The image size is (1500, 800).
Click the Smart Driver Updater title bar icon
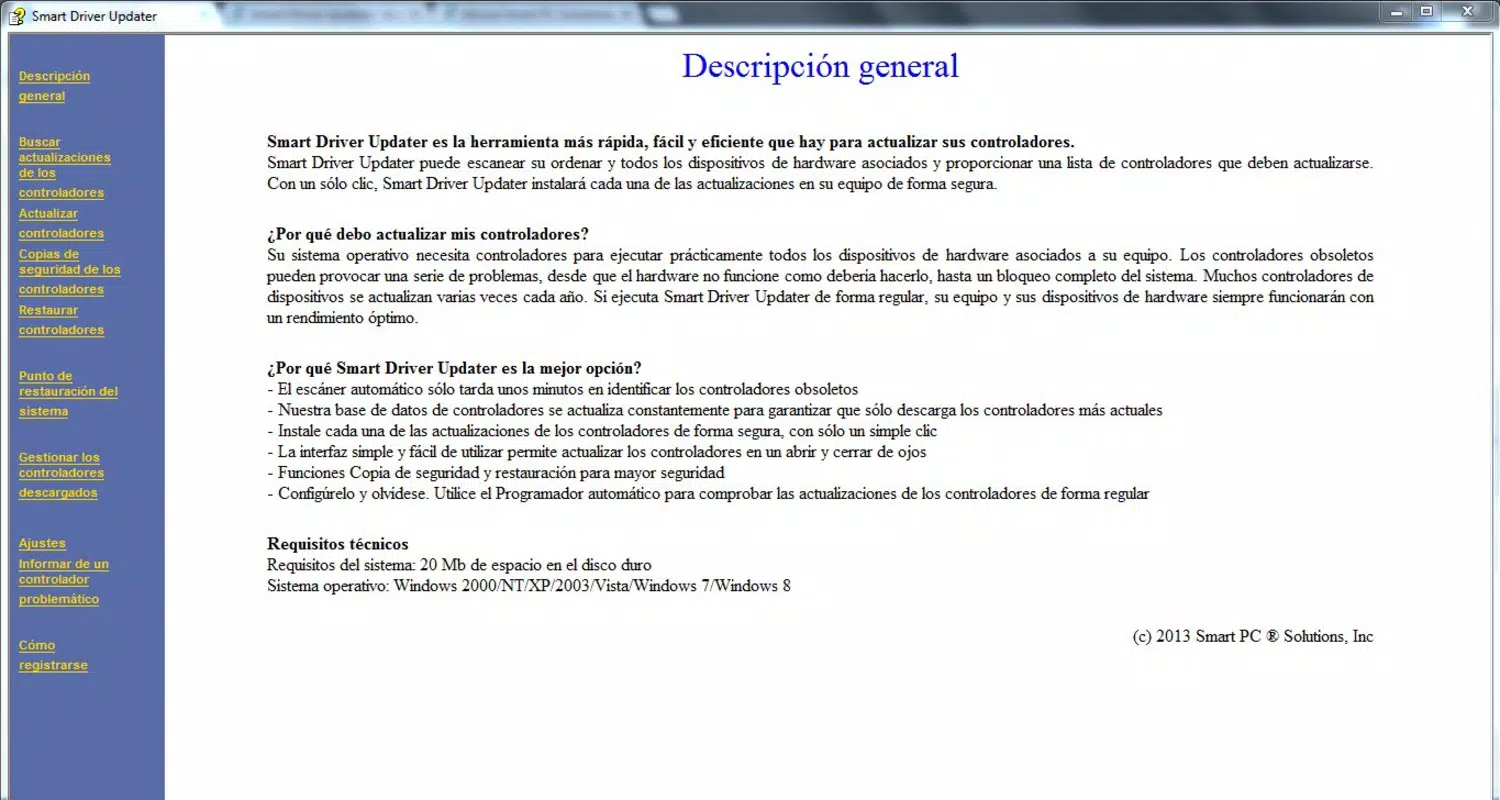pyautogui.click(x=16, y=15)
